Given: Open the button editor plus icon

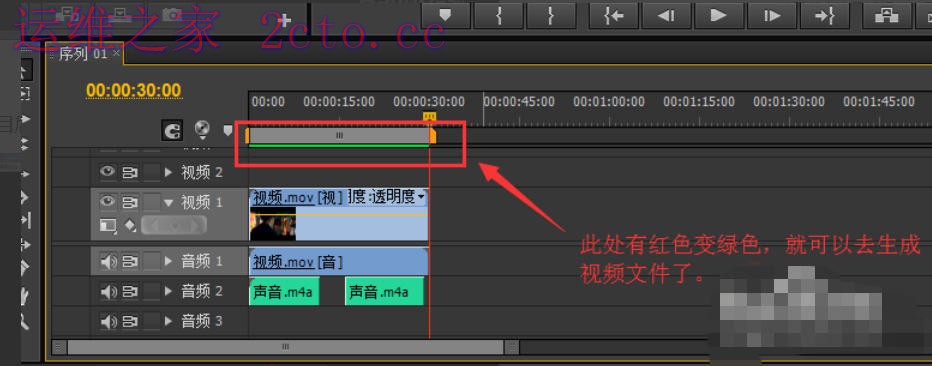Looking at the screenshot, I should [x=285, y=20].
